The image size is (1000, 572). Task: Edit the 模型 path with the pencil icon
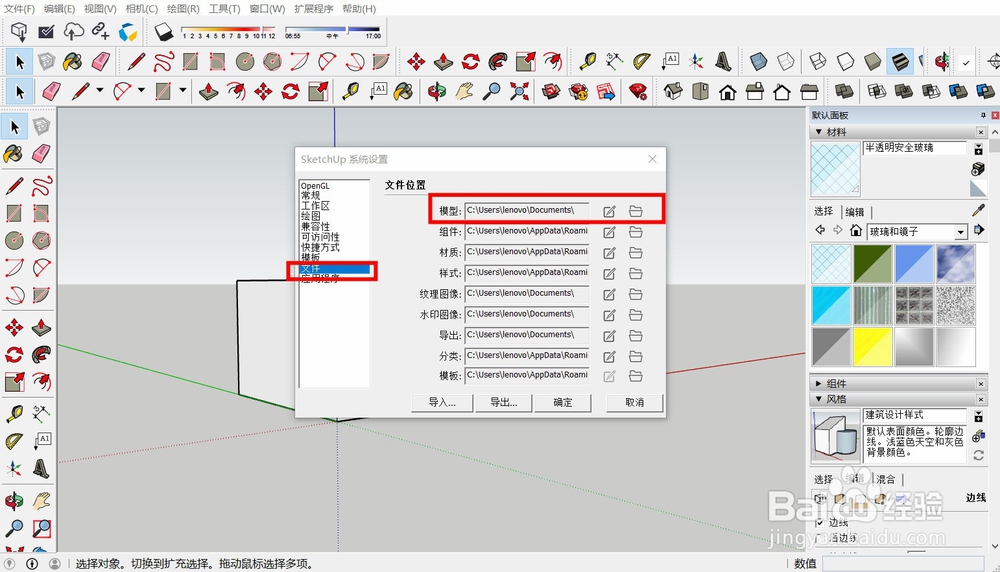(610, 211)
